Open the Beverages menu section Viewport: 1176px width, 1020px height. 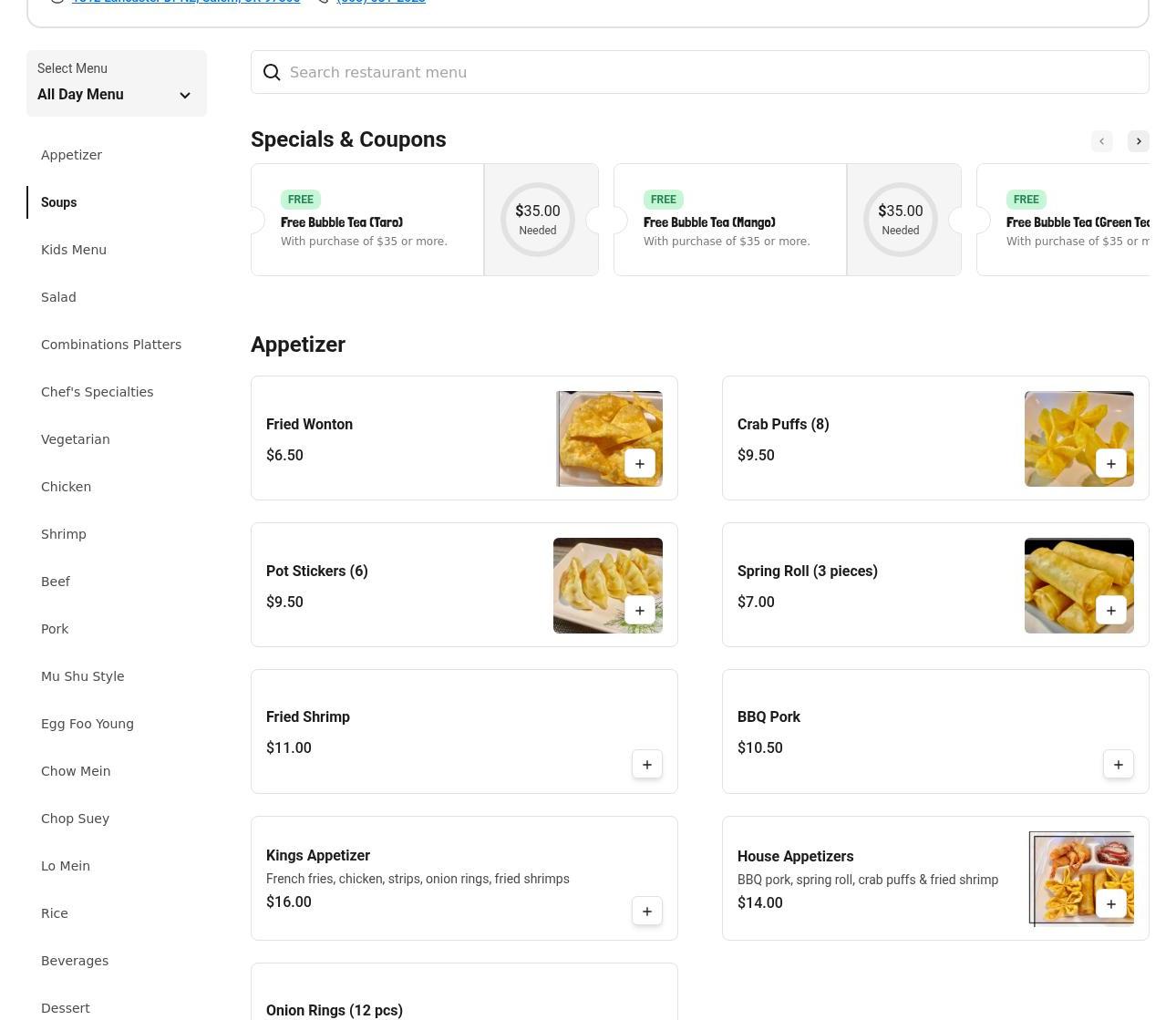tap(75, 961)
